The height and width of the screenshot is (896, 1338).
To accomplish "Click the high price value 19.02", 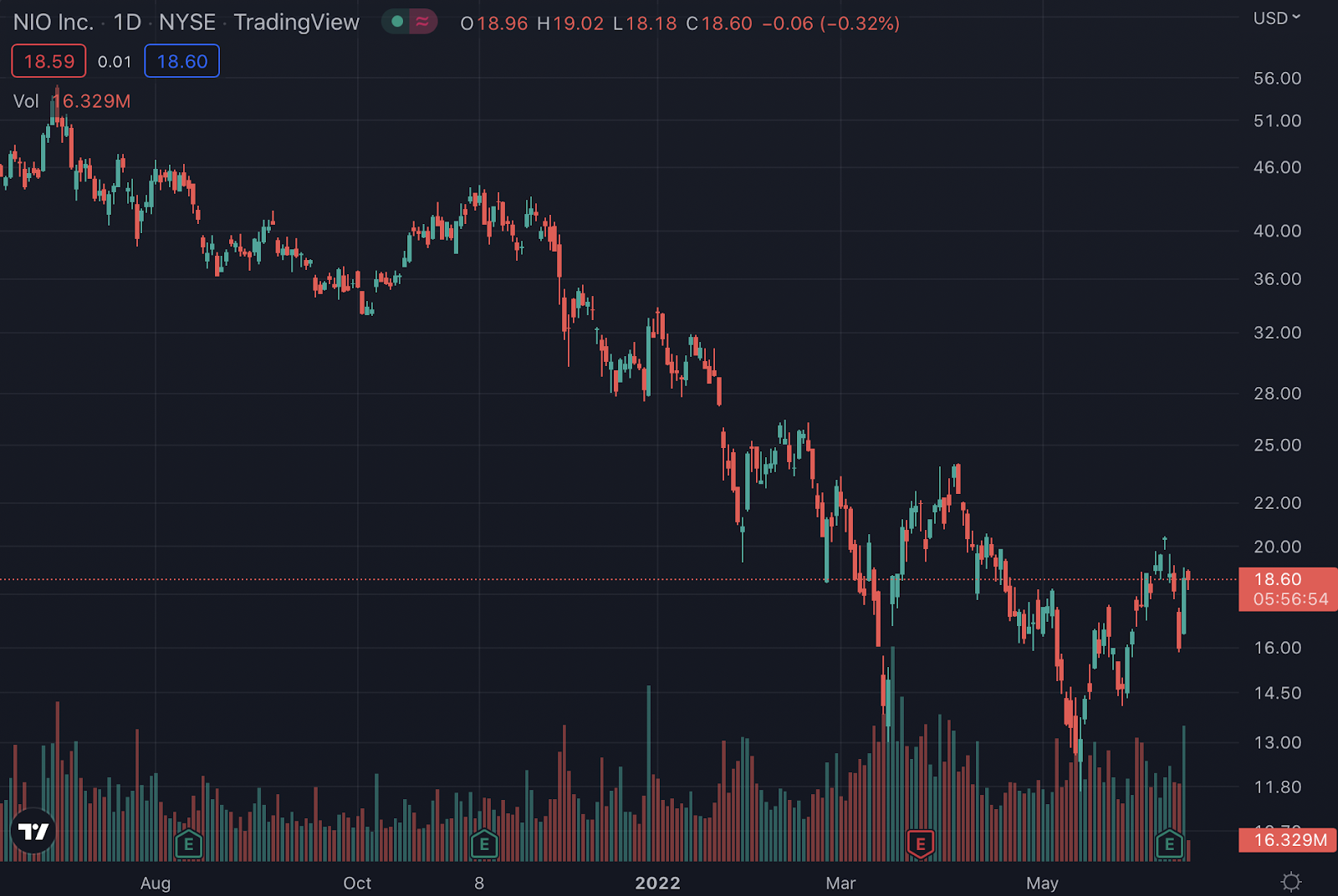I will tap(579, 23).
